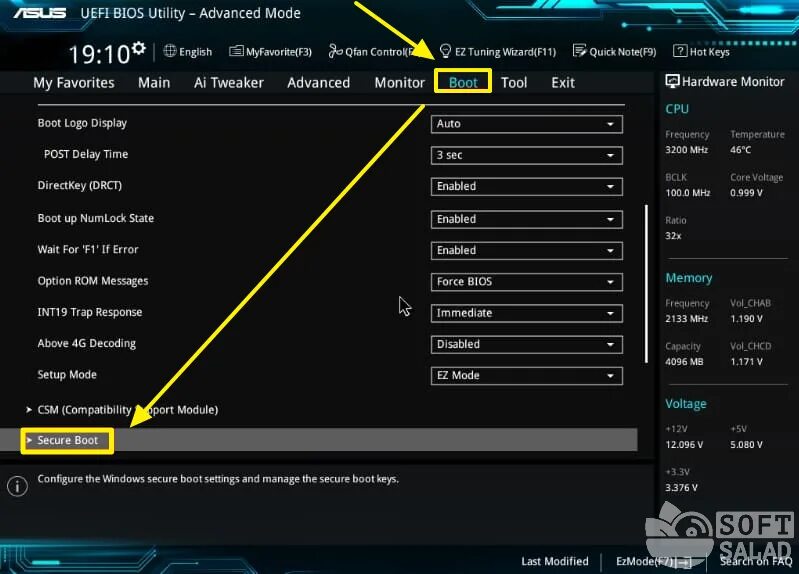Click CPU frequency value 3200 MHz
Viewport: 799px width, 574px height.
[686, 150]
